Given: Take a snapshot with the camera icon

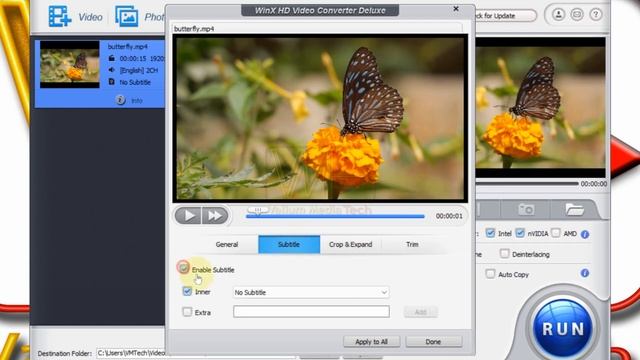Looking at the screenshot, I should [526, 210].
